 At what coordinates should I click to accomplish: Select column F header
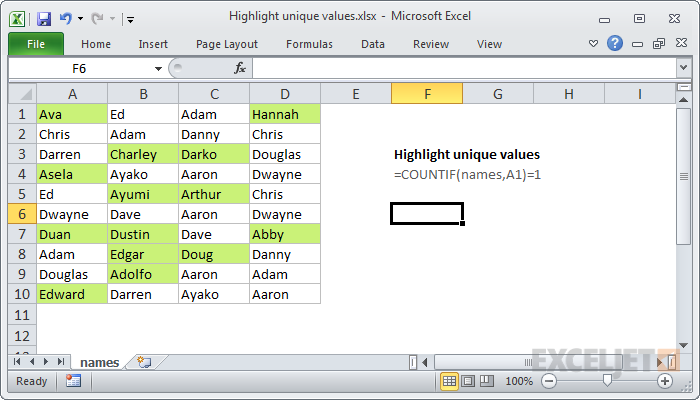[427, 94]
